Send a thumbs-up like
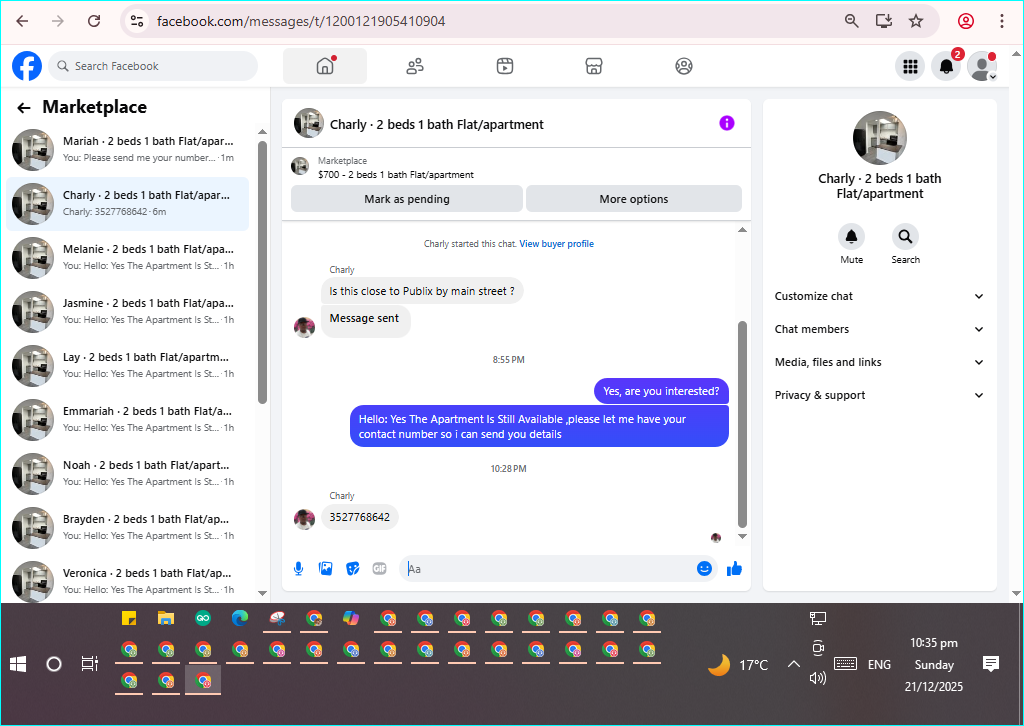 click(734, 569)
